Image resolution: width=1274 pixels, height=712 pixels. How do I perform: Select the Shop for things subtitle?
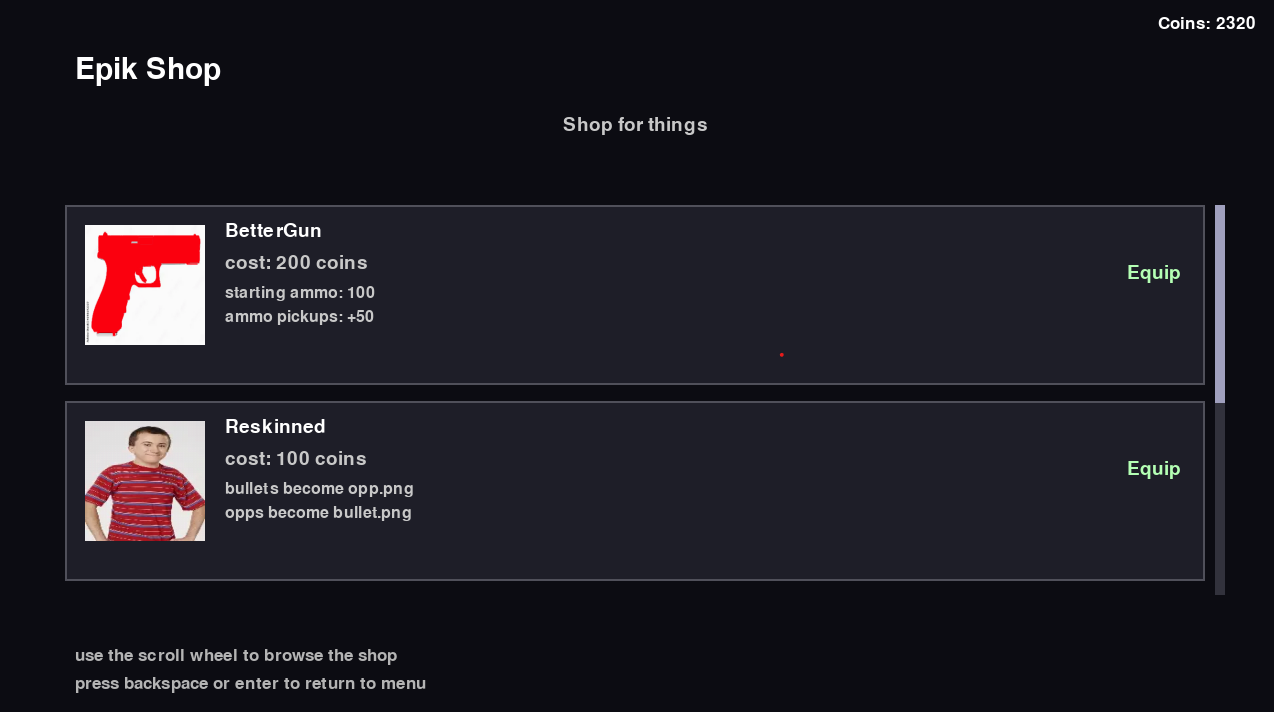click(x=635, y=125)
